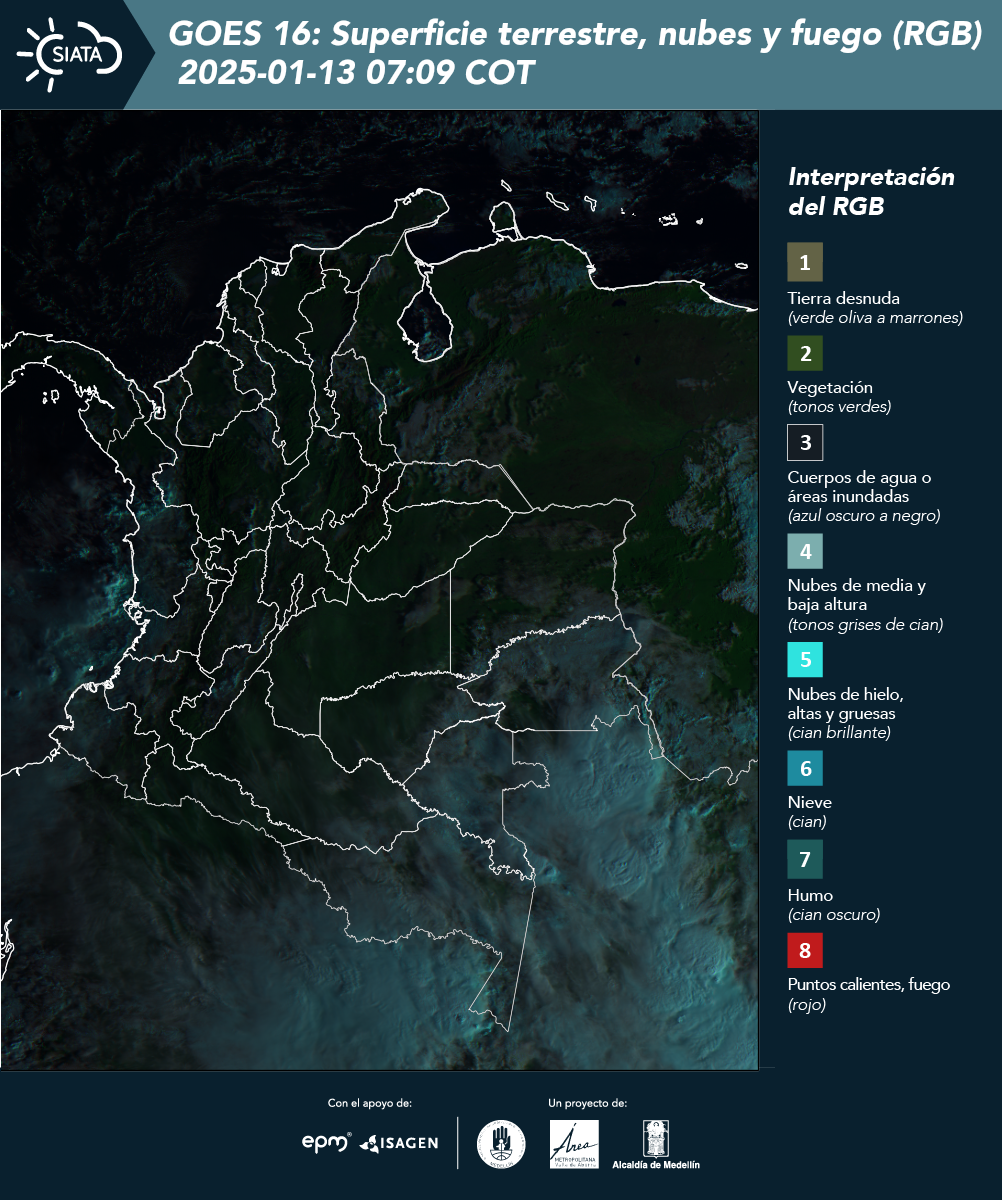Click the ISAGEN logo
The width and height of the screenshot is (1002, 1200).
click(399, 1142)
